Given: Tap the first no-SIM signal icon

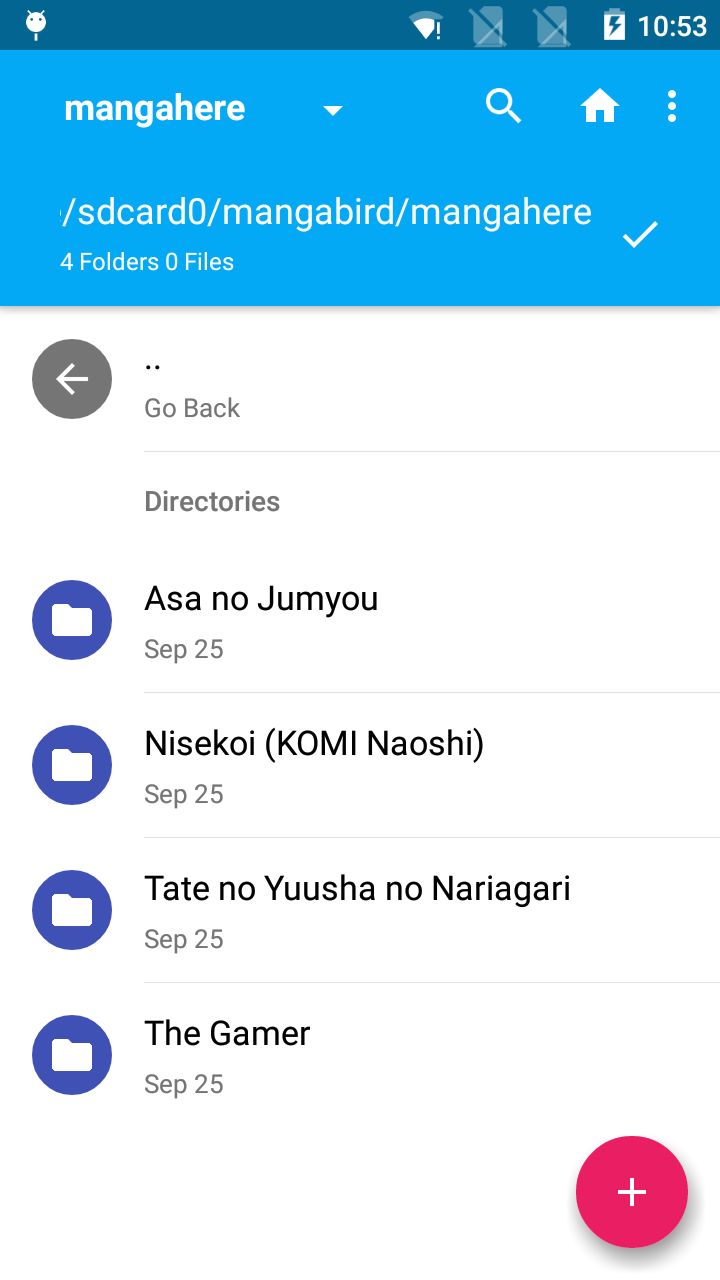Looking at the screenshot, I should [x=487, y=26].
